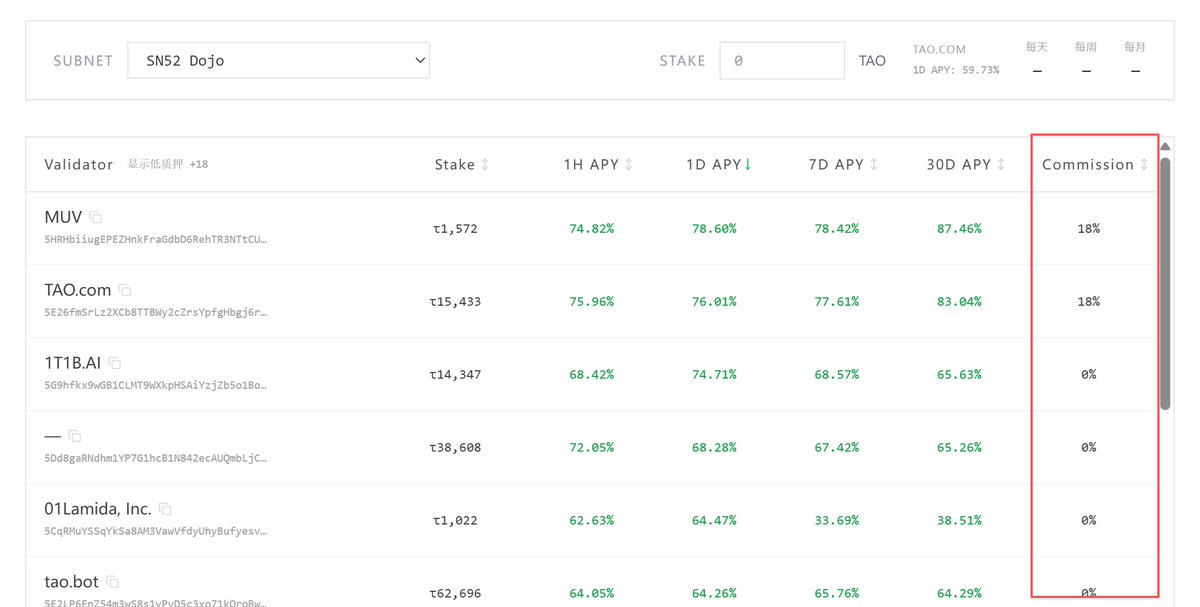The image size is (1200, 607).
Task: Copy the unnamed validator address icon
Action: pyautogui.click(x=75, y=436)
